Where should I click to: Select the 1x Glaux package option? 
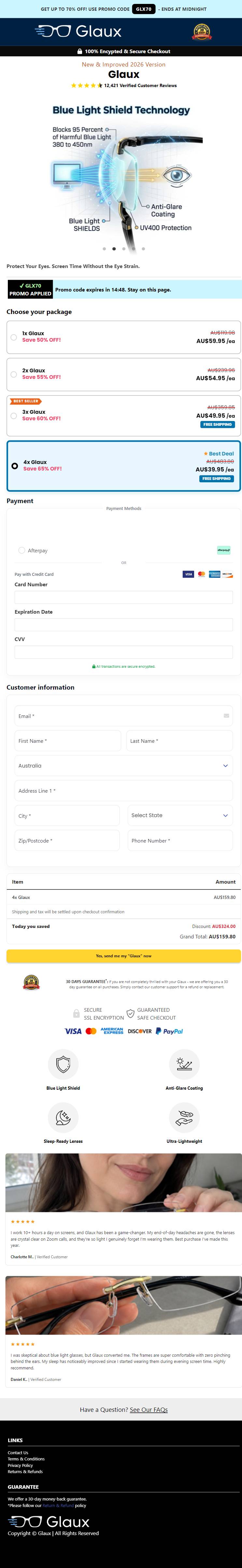click(x=123, y=336)
